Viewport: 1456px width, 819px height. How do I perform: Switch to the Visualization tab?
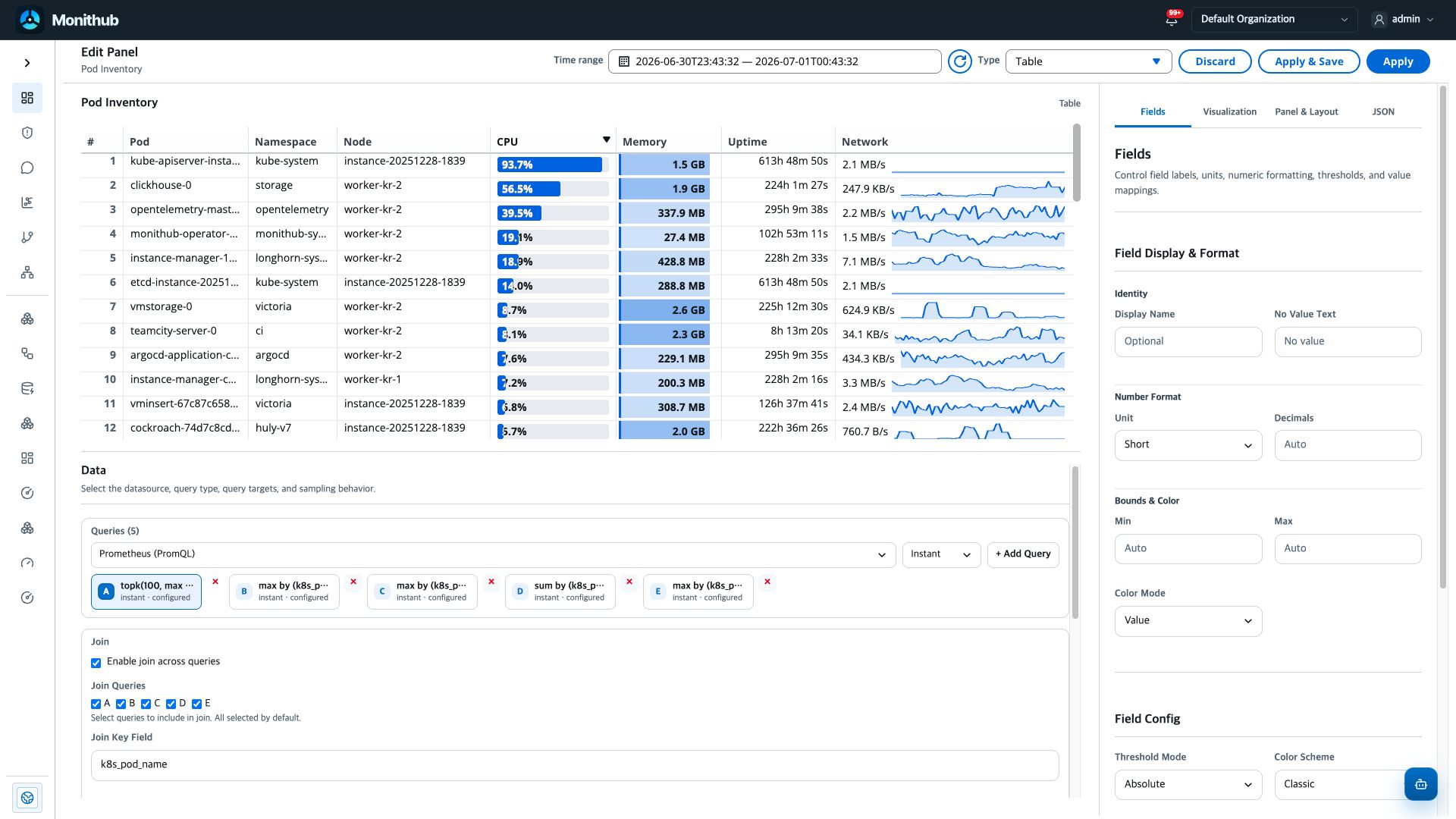pyautogui.click(x=1229, y=111)
